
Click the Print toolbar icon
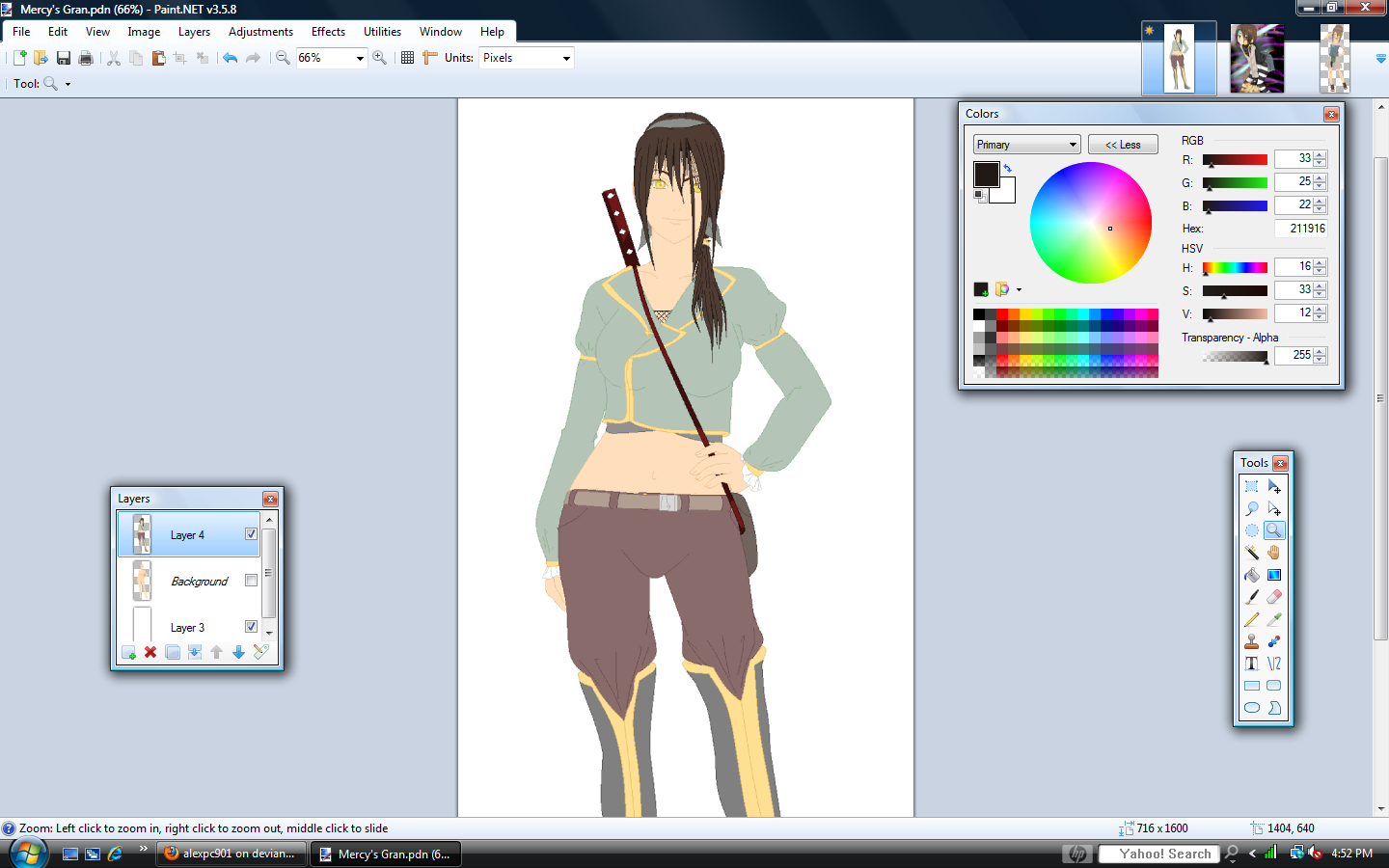click(85, 58)
